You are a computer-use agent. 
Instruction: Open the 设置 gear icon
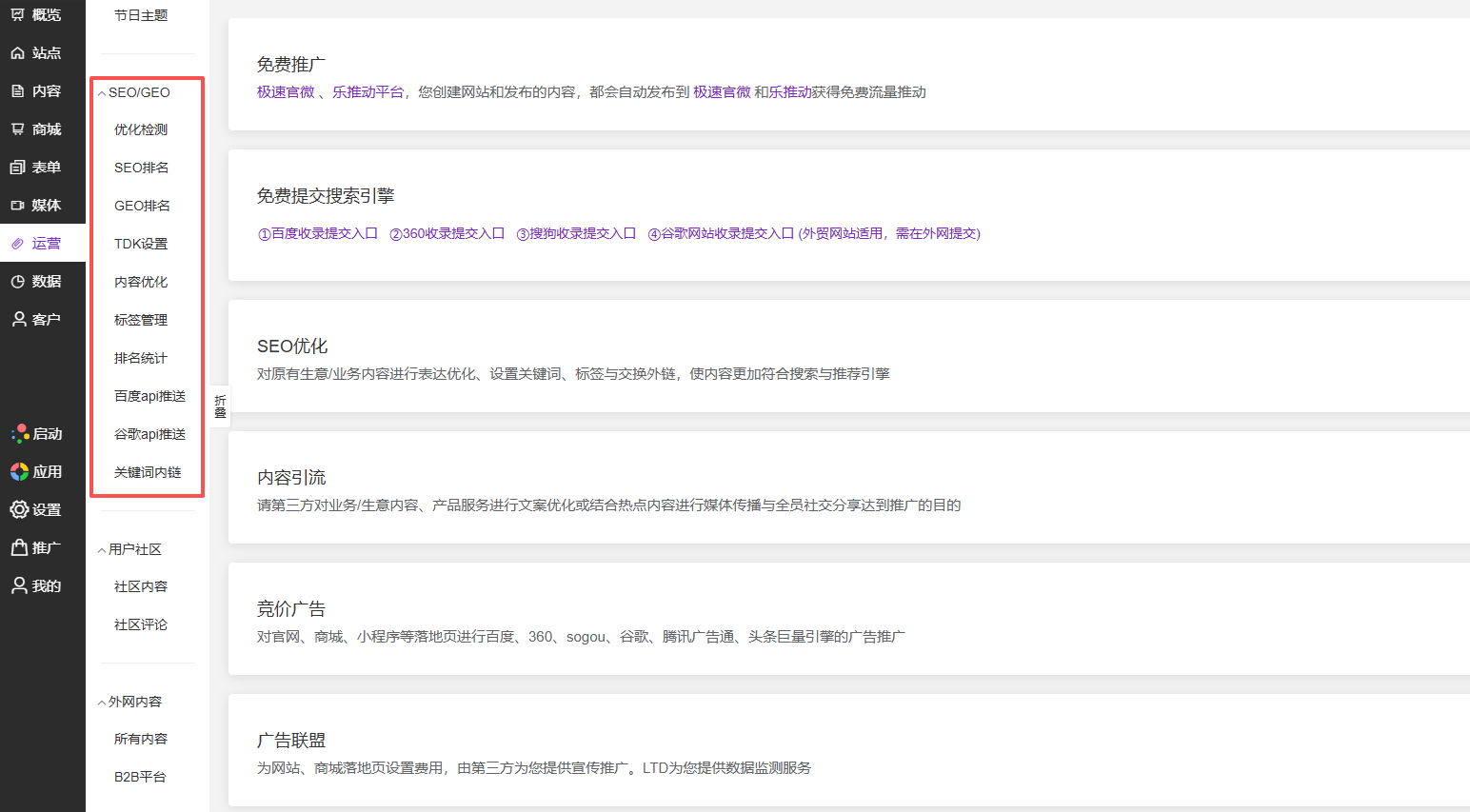(x=19, y=510)
